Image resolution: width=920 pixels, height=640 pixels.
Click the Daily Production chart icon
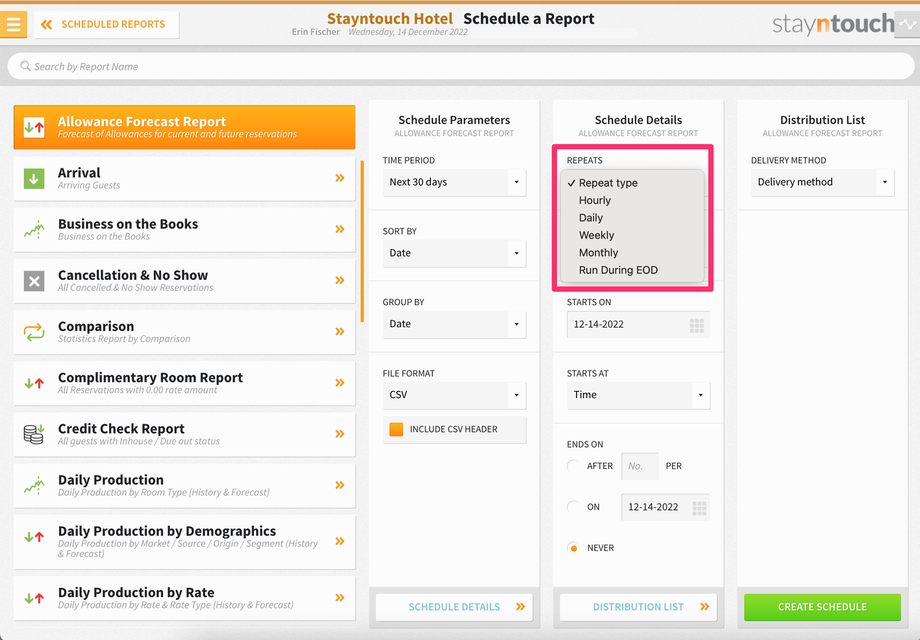[34, 485]
